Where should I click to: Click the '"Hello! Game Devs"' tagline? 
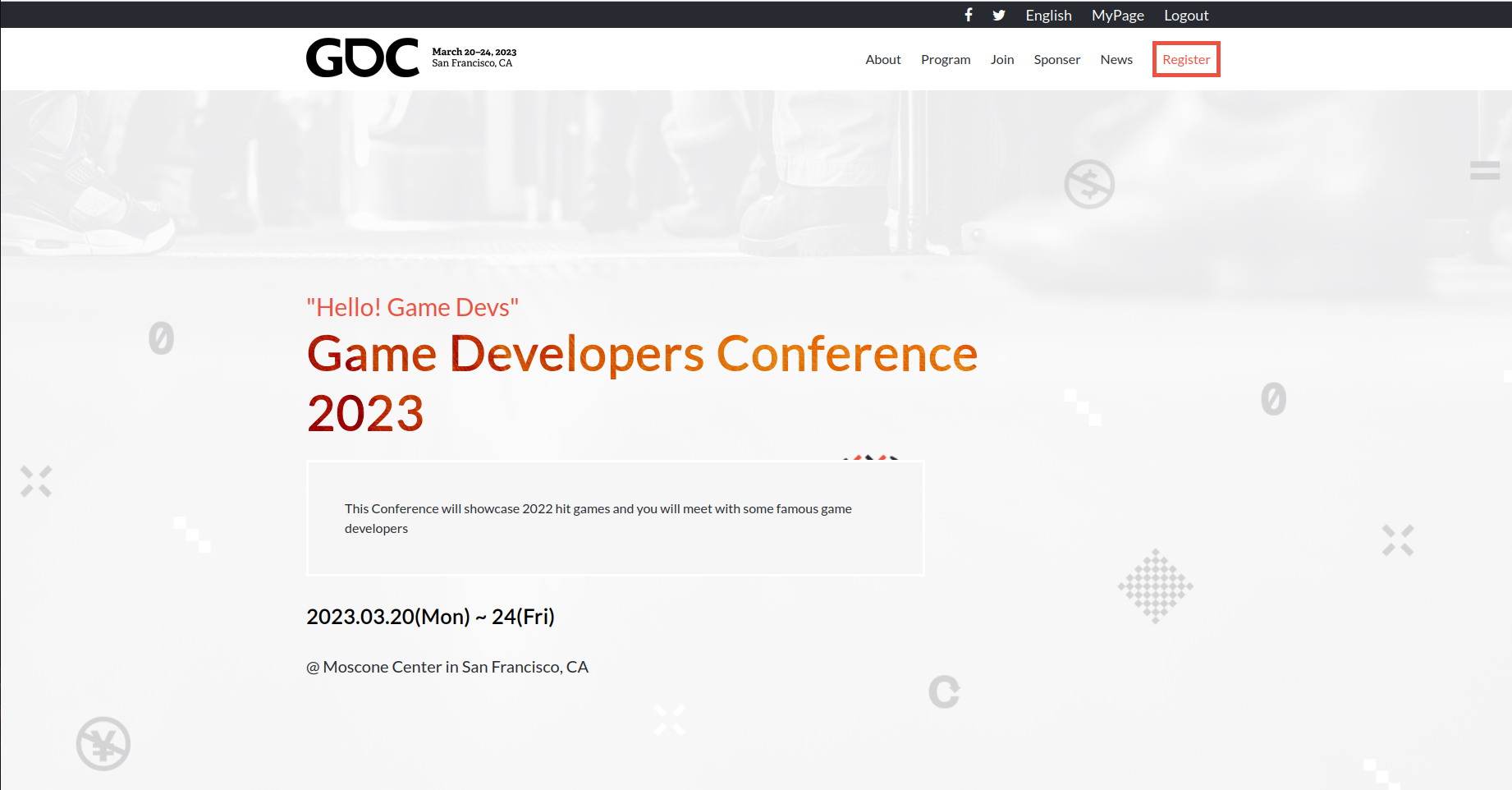[412, 307]
